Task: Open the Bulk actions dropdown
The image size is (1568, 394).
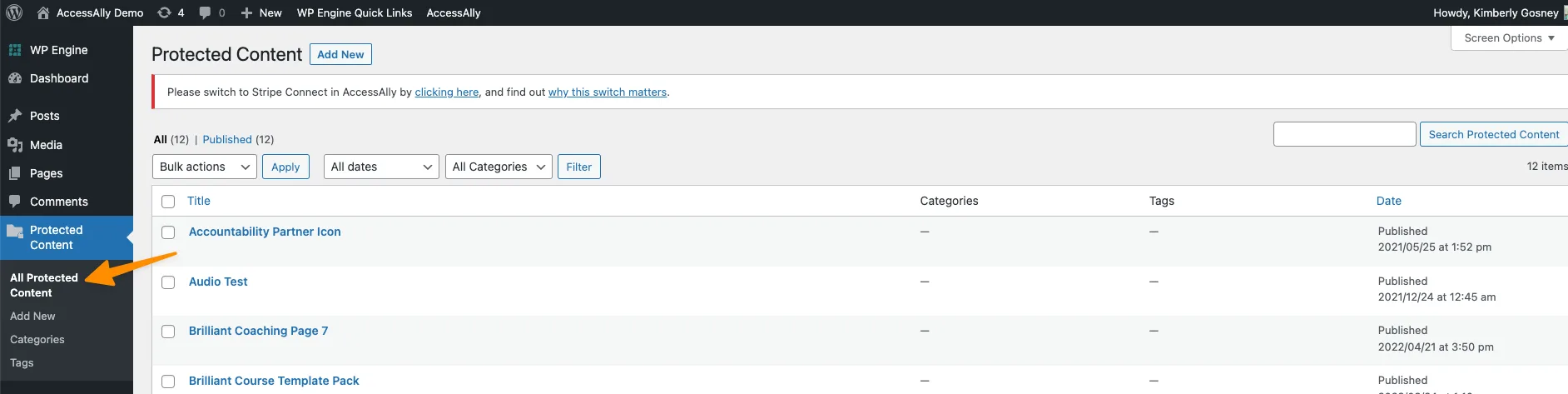Action: 204,167
